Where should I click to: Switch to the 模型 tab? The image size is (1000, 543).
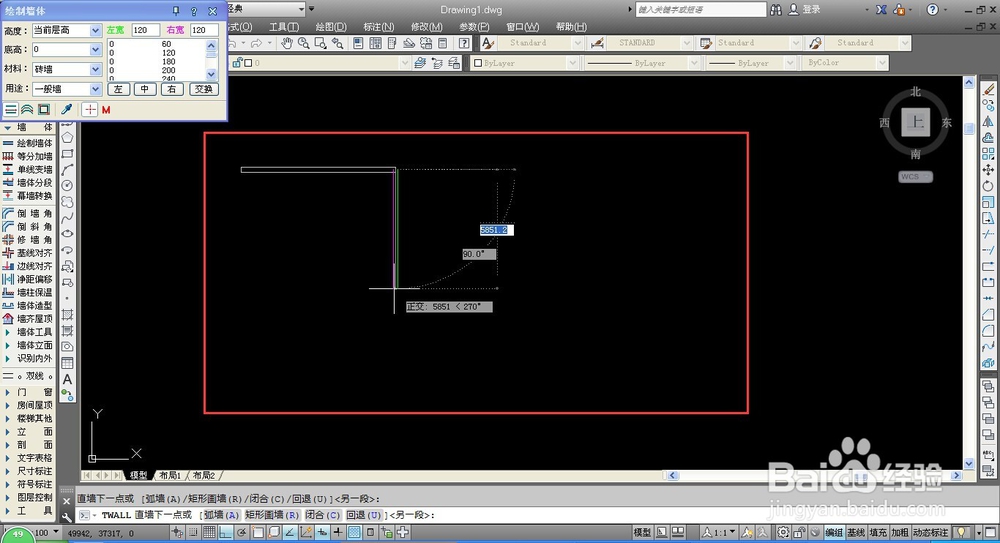click(138, 475)
